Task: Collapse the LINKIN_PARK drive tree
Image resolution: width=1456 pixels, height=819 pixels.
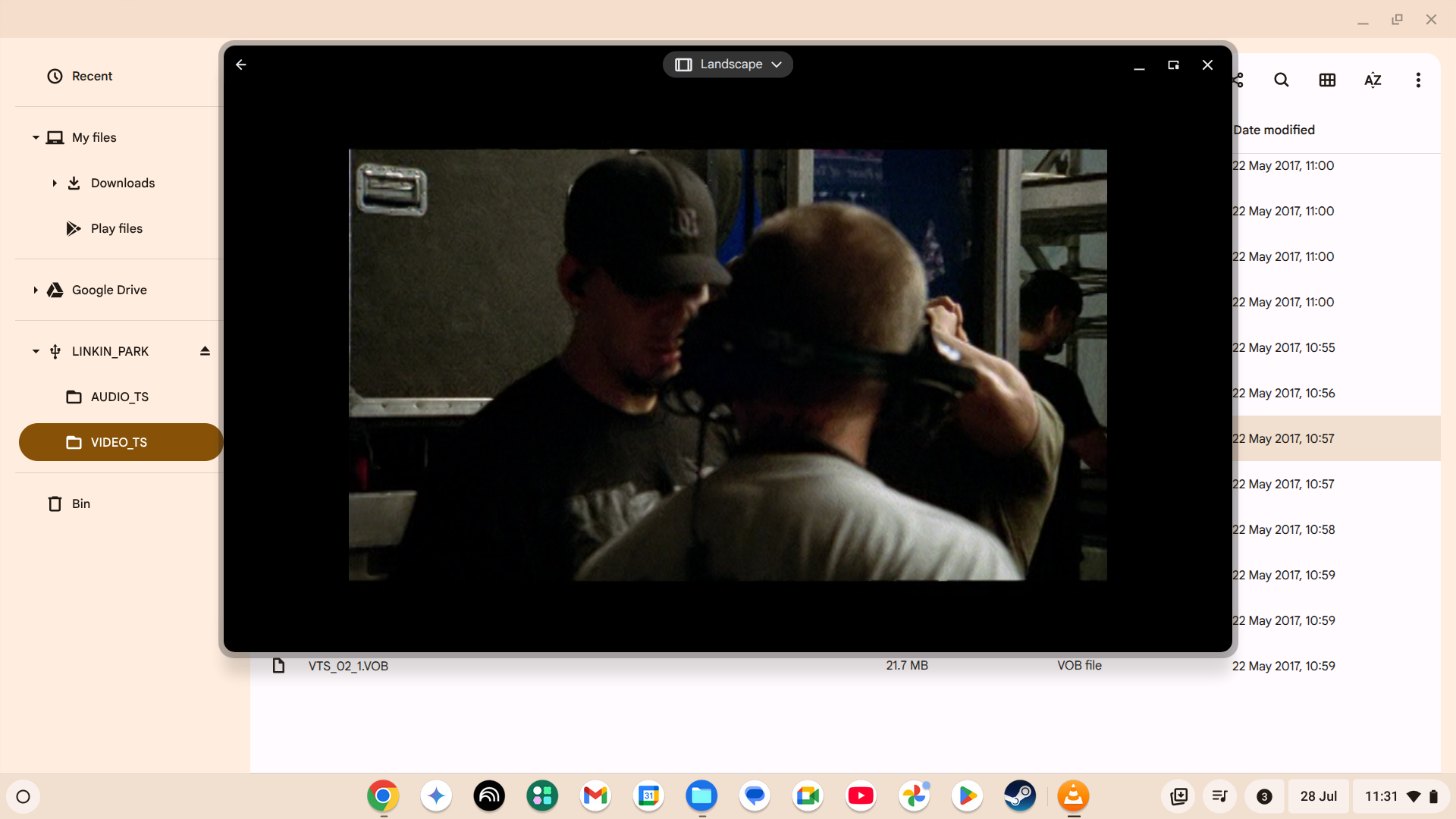Action: 36,351
